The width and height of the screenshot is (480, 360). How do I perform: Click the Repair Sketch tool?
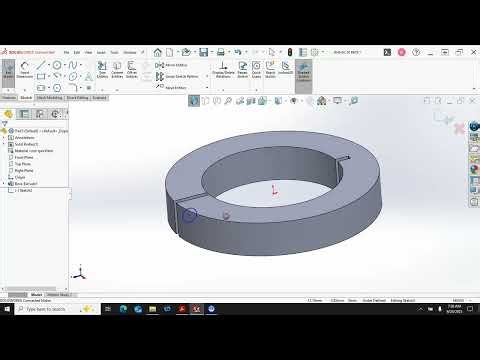(x=242, y=70)
